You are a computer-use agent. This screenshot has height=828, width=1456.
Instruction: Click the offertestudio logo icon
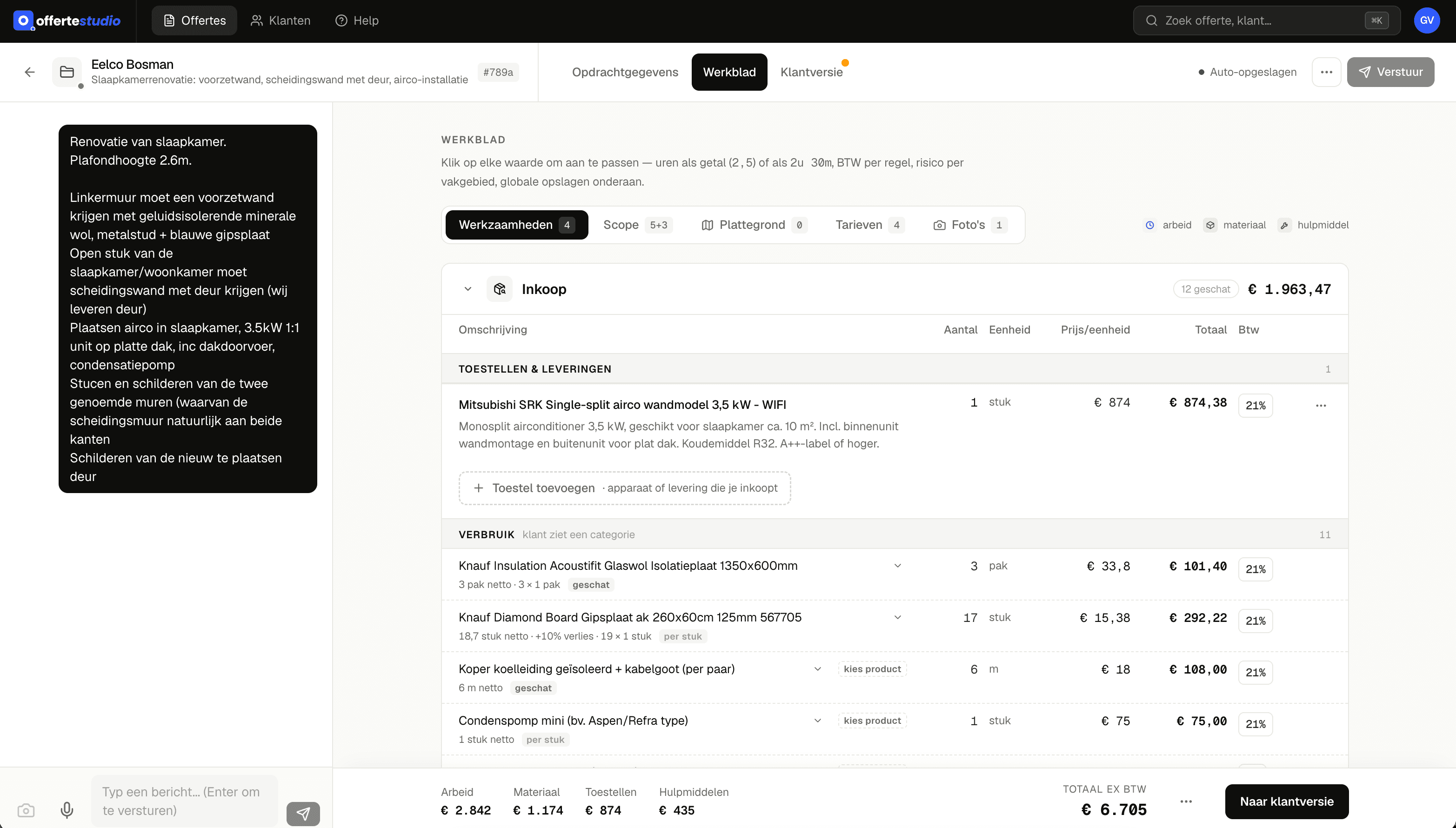23,21
